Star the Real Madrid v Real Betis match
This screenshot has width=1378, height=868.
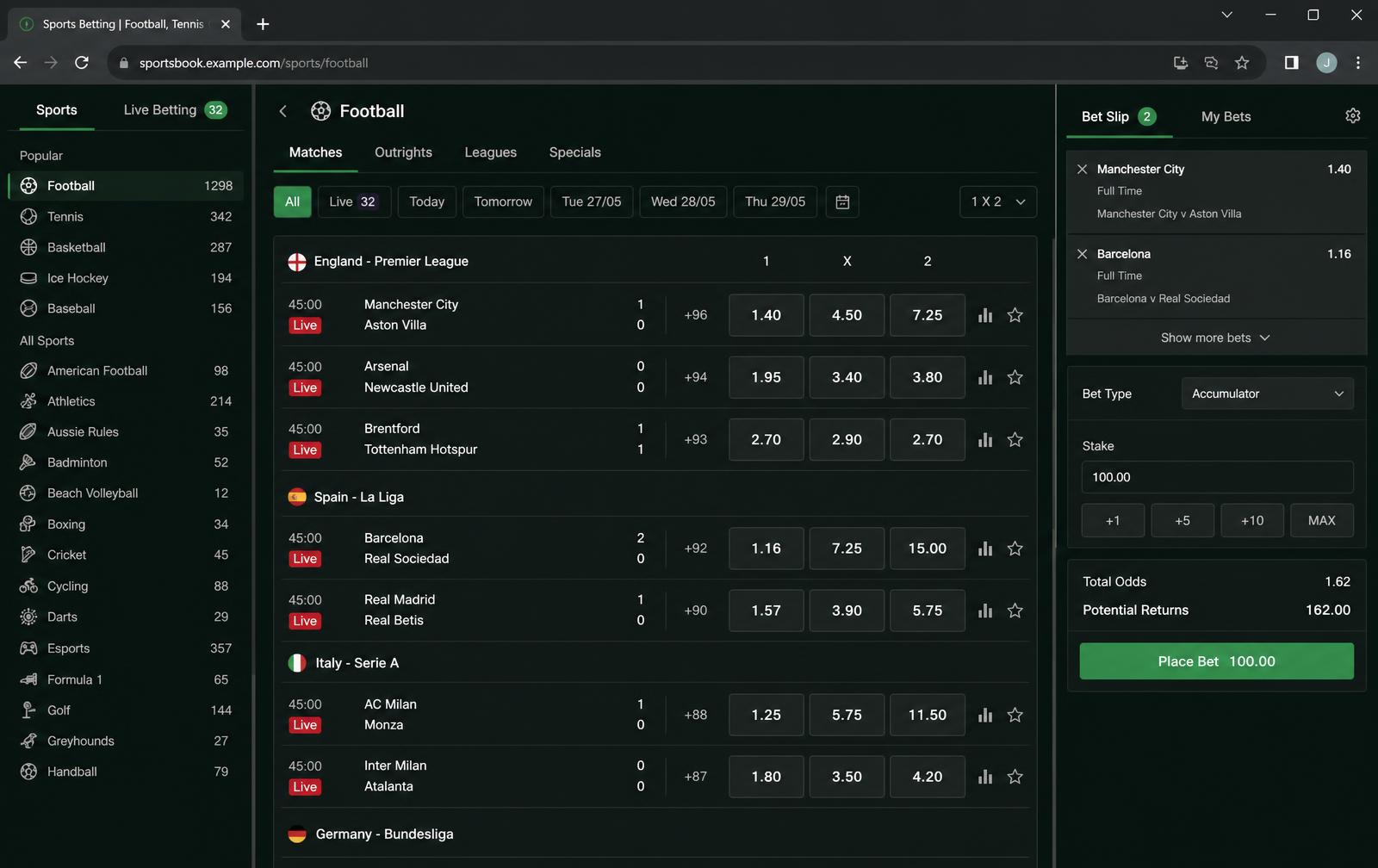[x=1015, y=611]
